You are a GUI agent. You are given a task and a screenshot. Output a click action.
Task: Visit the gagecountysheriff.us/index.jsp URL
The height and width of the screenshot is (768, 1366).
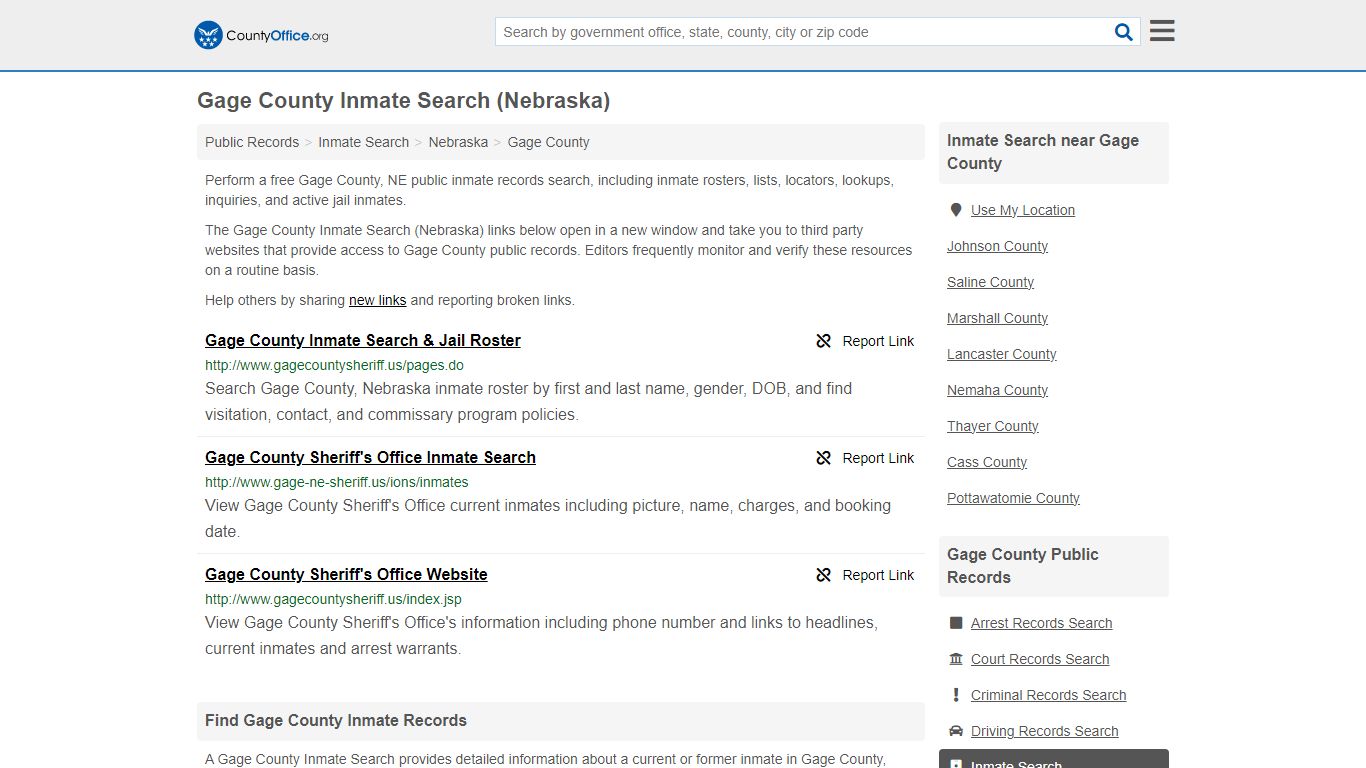[333, 599]
